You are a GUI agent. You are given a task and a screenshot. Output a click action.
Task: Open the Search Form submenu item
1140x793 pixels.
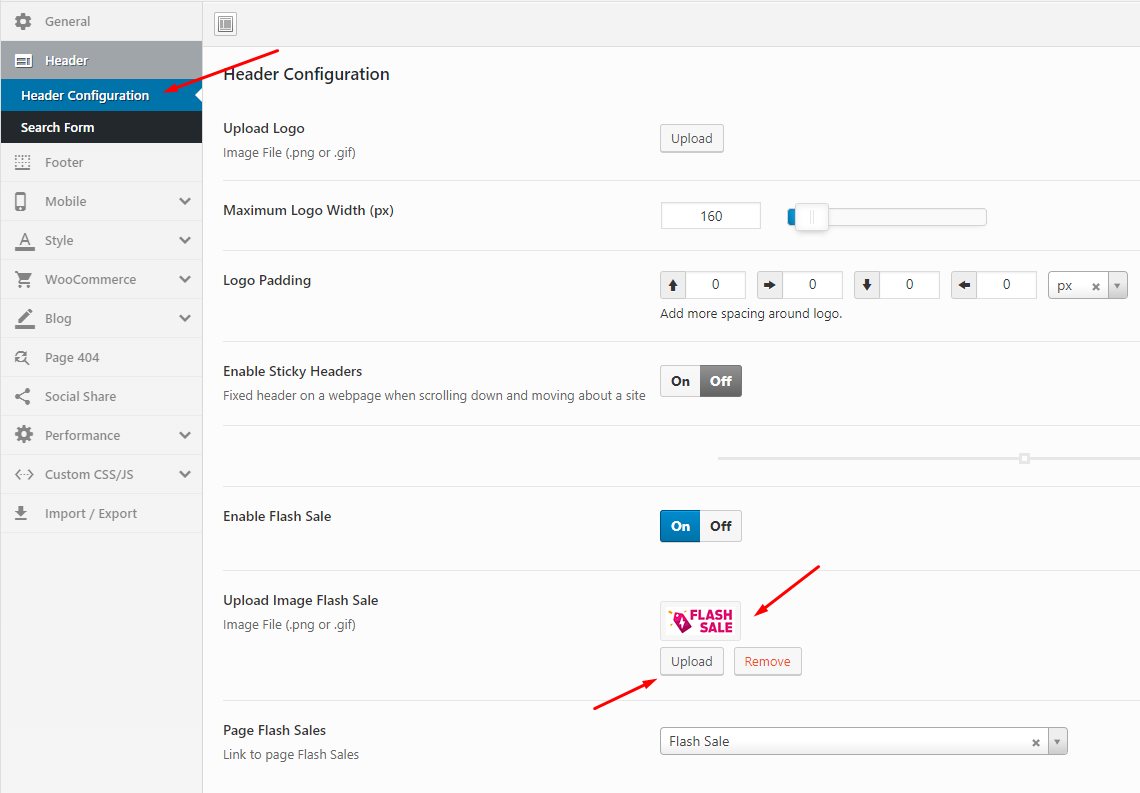(101, 127)
